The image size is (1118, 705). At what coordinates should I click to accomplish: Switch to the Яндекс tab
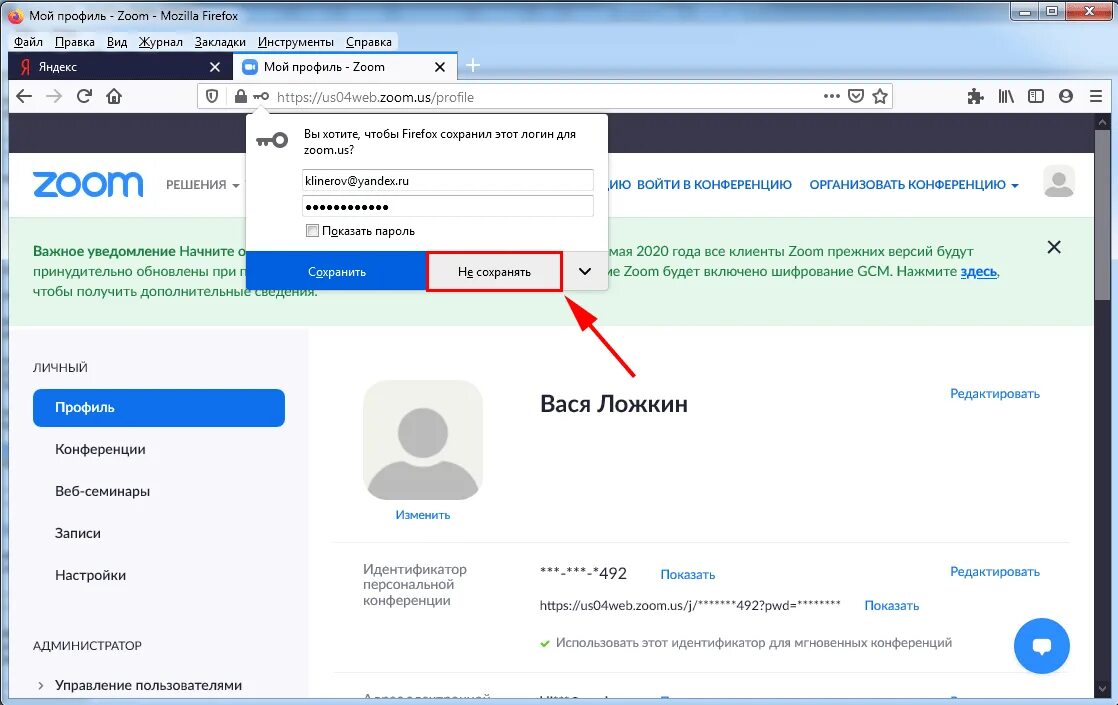click(x=119, y=66)
